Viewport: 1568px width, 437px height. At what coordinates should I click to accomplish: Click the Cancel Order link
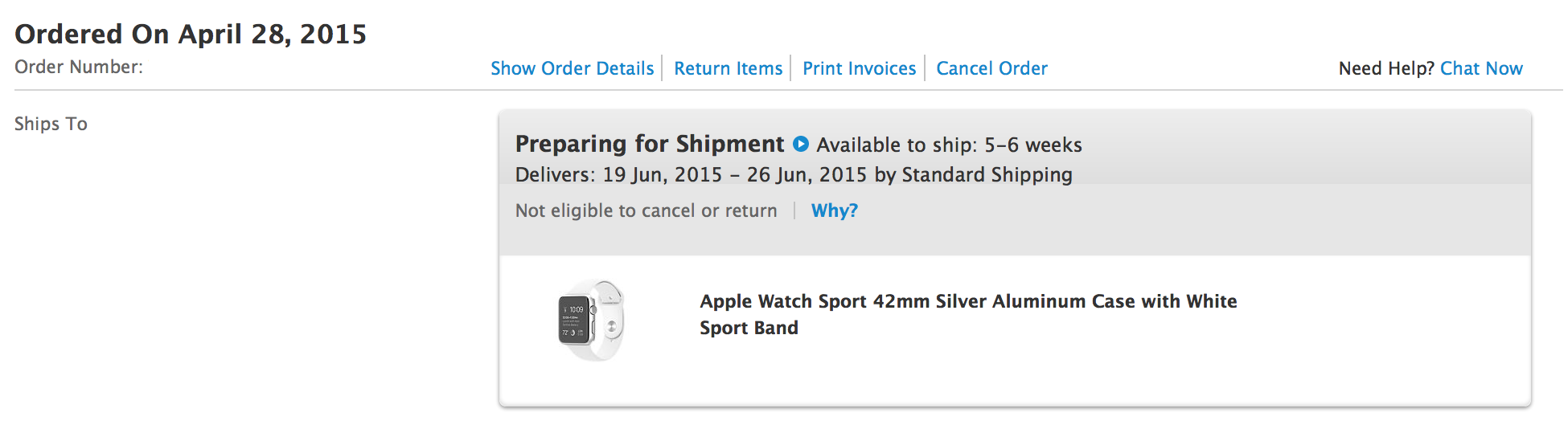point(991,68)
